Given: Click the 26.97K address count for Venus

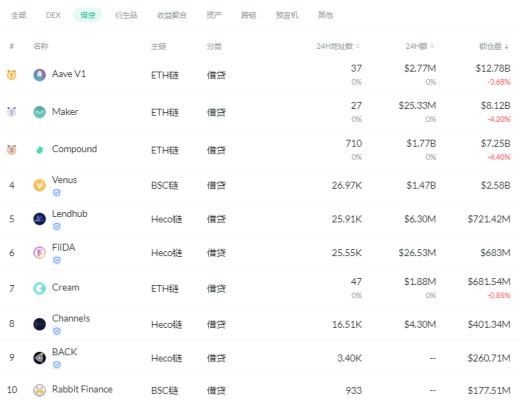Looking at the screenshot, I should [x=347, y=186].
